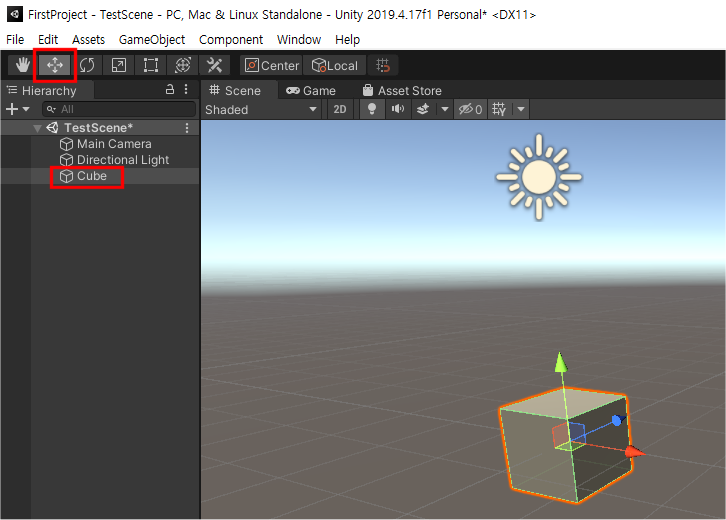This screenshot has height=520, width=726.
Task: Select the Hand tool
Action: tap(22, 65)
